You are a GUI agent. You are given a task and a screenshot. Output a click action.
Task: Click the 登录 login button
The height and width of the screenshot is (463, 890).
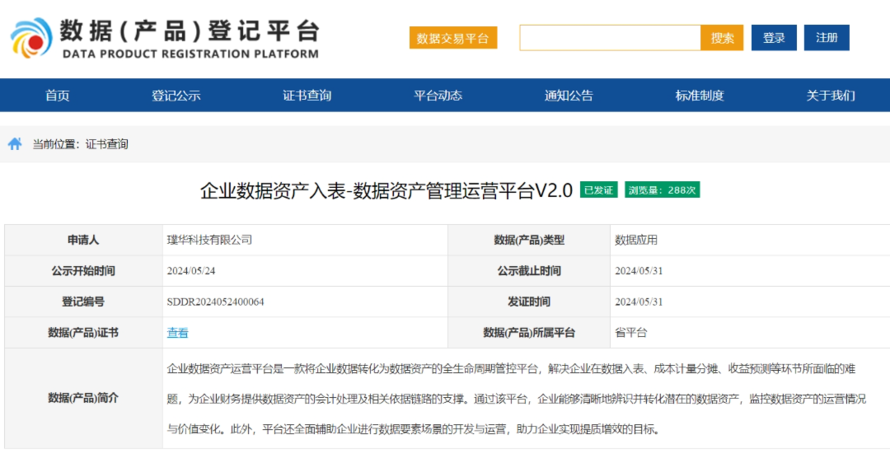tap(774, 38)
